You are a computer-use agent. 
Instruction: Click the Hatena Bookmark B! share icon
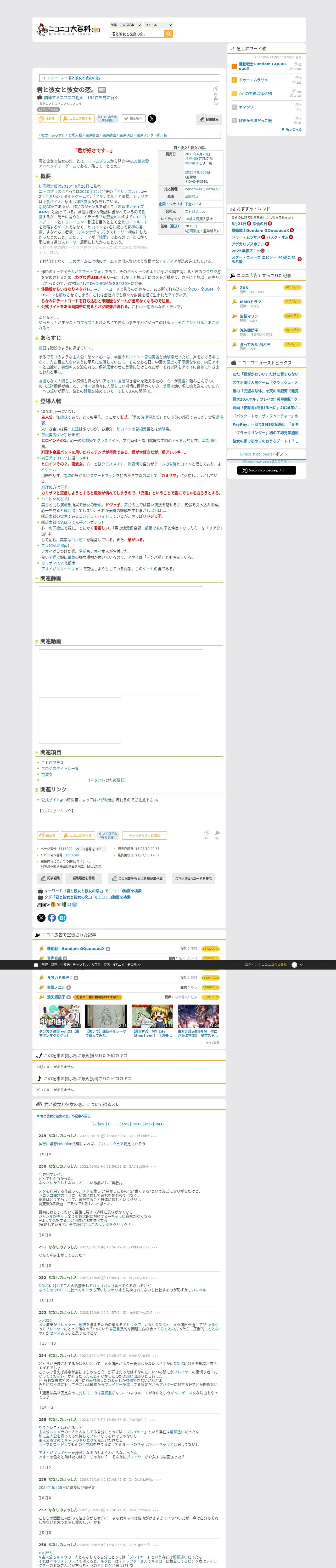coord(62,917)
